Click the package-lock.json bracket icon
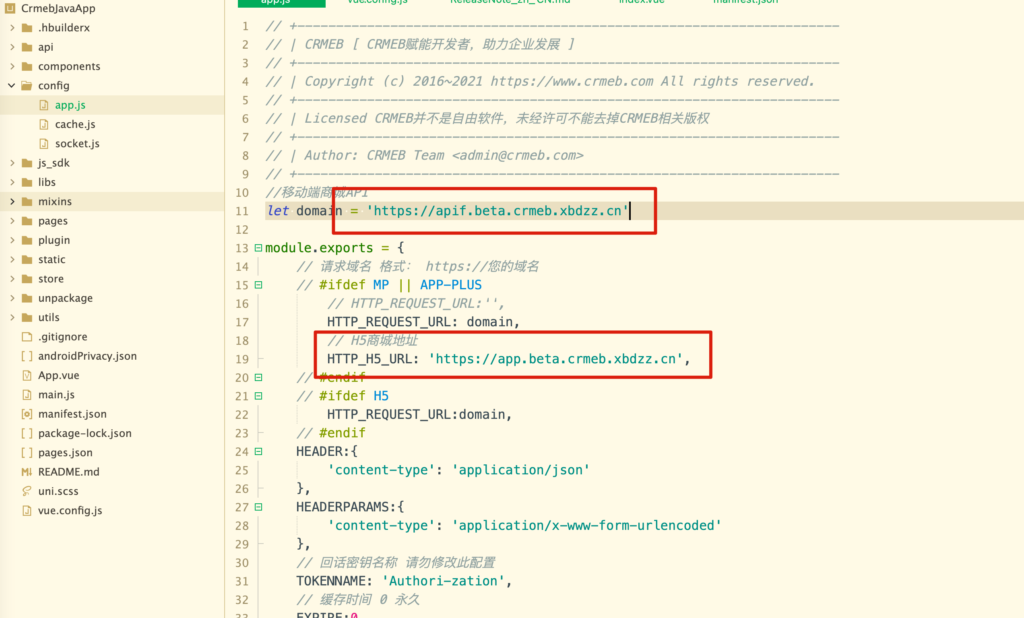The height and width of the screenshot is (618, 1024). coord(27,433)
